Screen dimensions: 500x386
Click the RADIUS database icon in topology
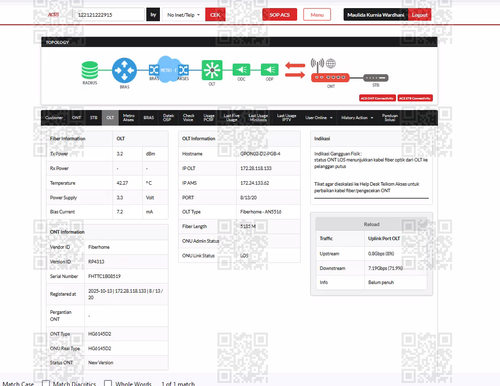[90, 70]
